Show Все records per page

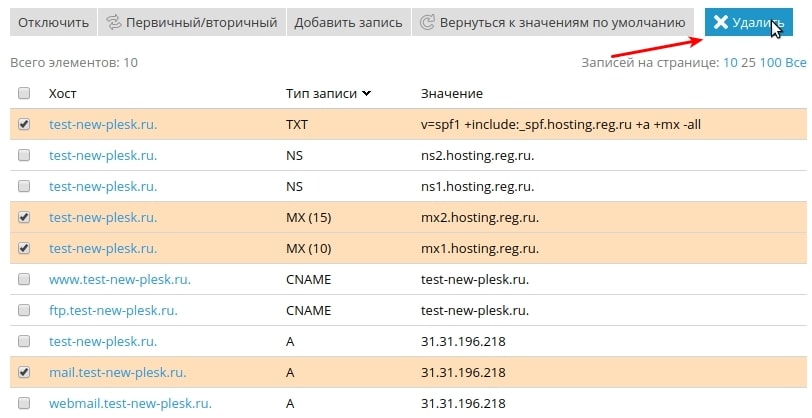pyautogui.click(x=794, y=62)
